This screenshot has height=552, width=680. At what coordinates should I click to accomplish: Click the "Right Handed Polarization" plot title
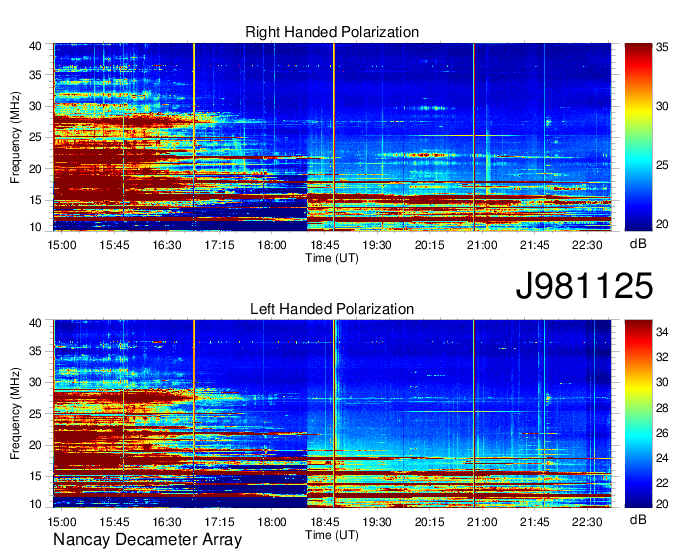click(332, 32)
